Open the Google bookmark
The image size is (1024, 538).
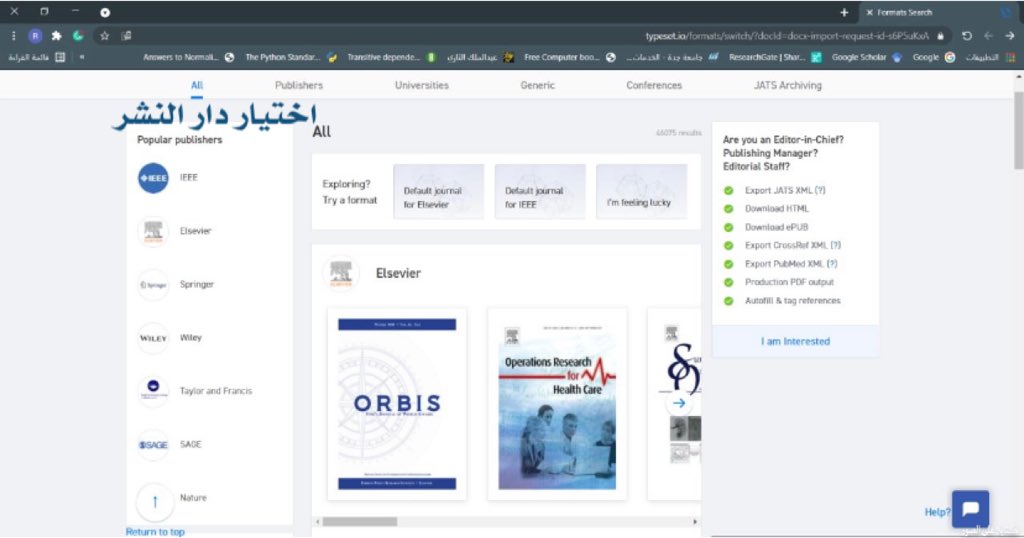[933, 57]
